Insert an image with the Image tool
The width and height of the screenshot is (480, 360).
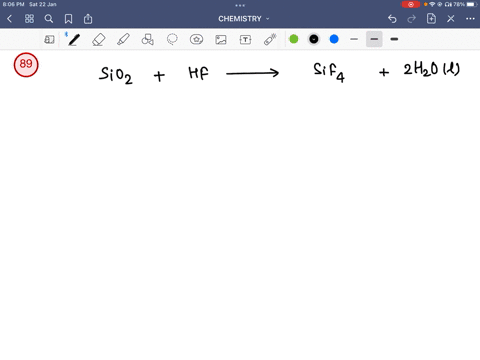[221, 39]
